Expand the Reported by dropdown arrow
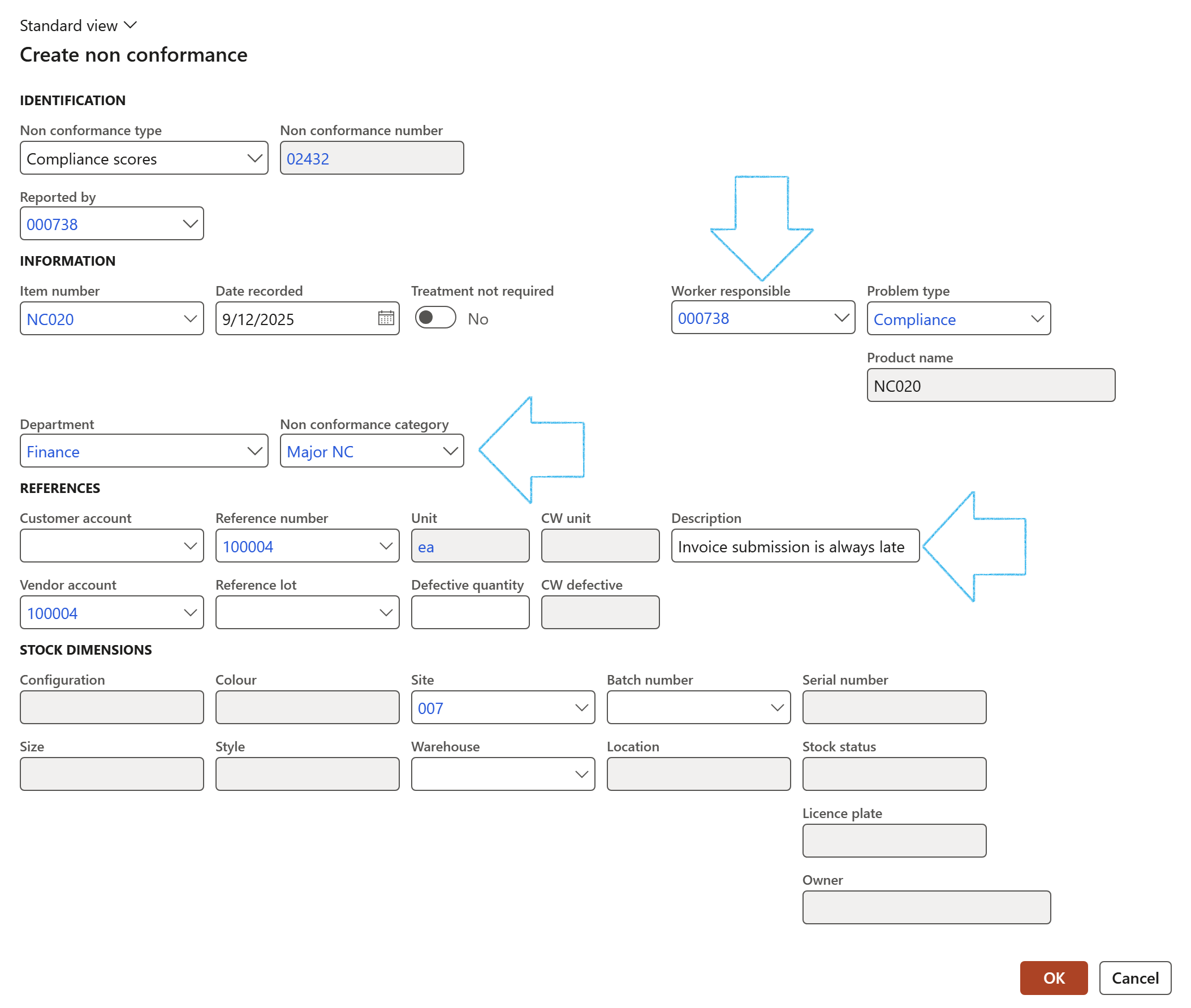This screenshot has height=1008, width=1191. [x=190, y=224]
